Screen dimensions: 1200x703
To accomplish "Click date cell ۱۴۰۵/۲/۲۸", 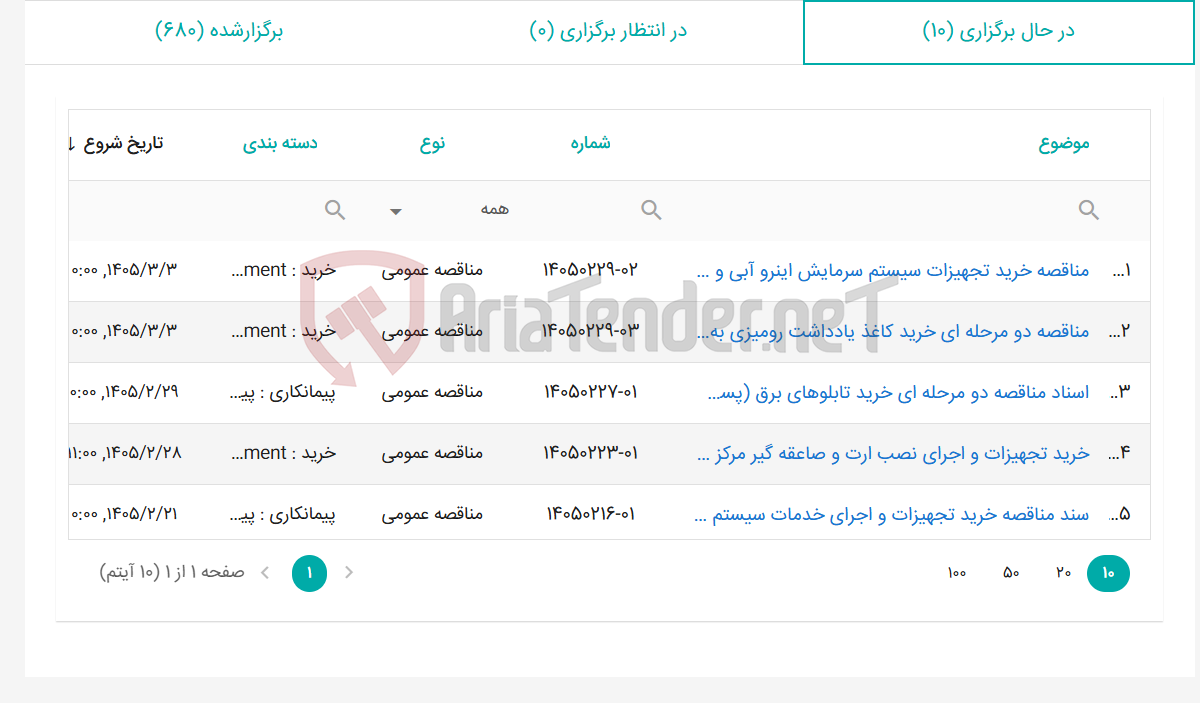I will tap(126, 454).
